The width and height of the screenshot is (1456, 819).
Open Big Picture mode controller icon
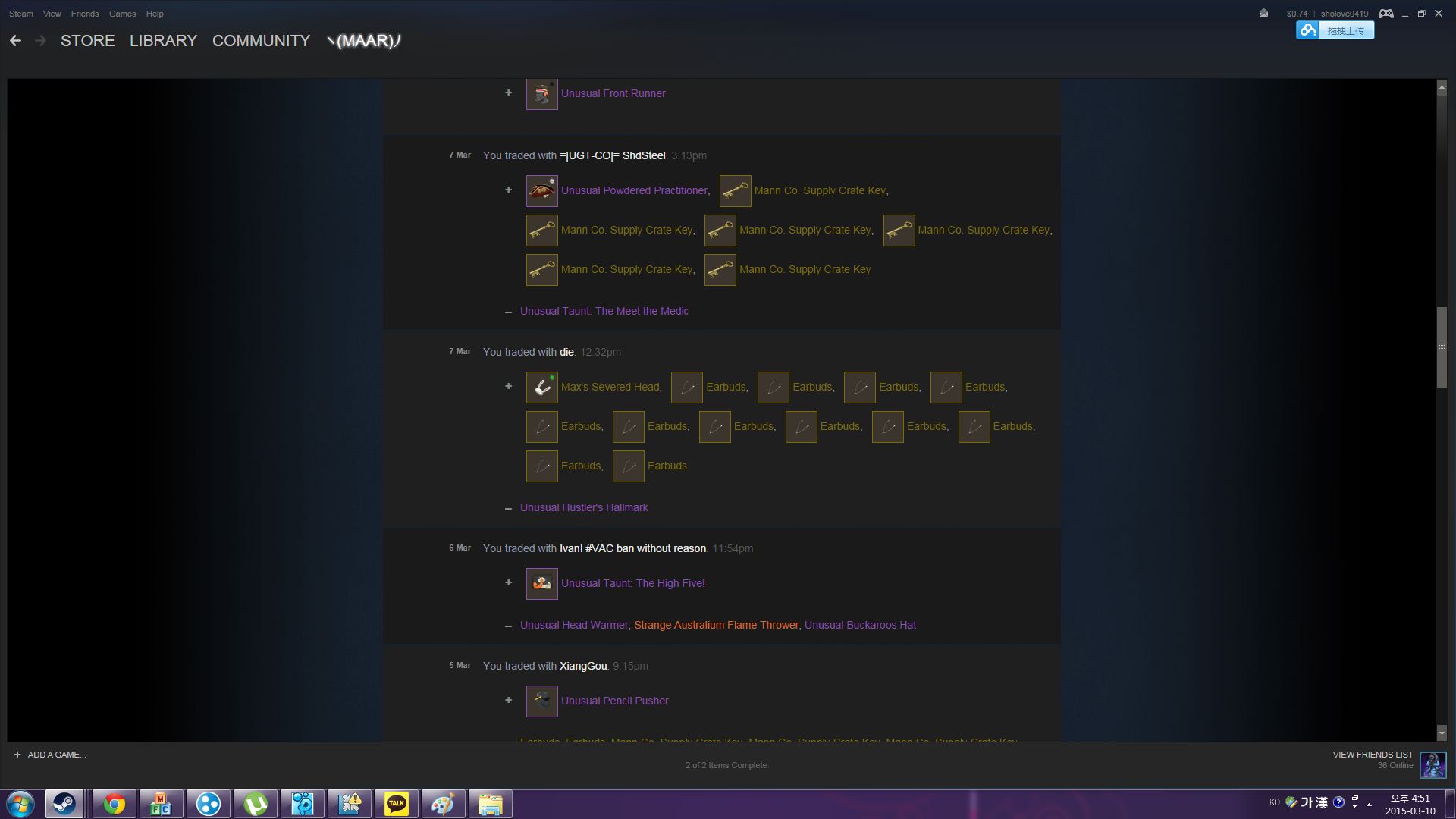click(x=1385, y=14)
